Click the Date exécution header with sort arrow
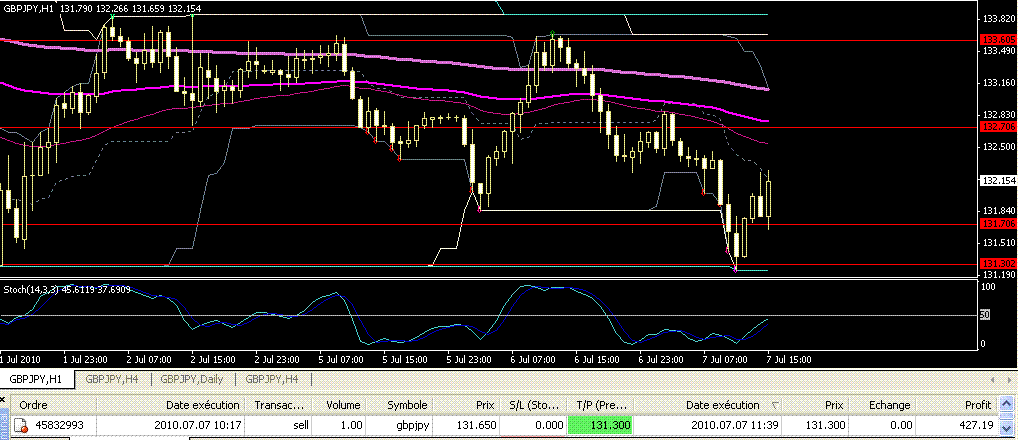This screenshot has width=1018, height=440. (x=710, y=405)
